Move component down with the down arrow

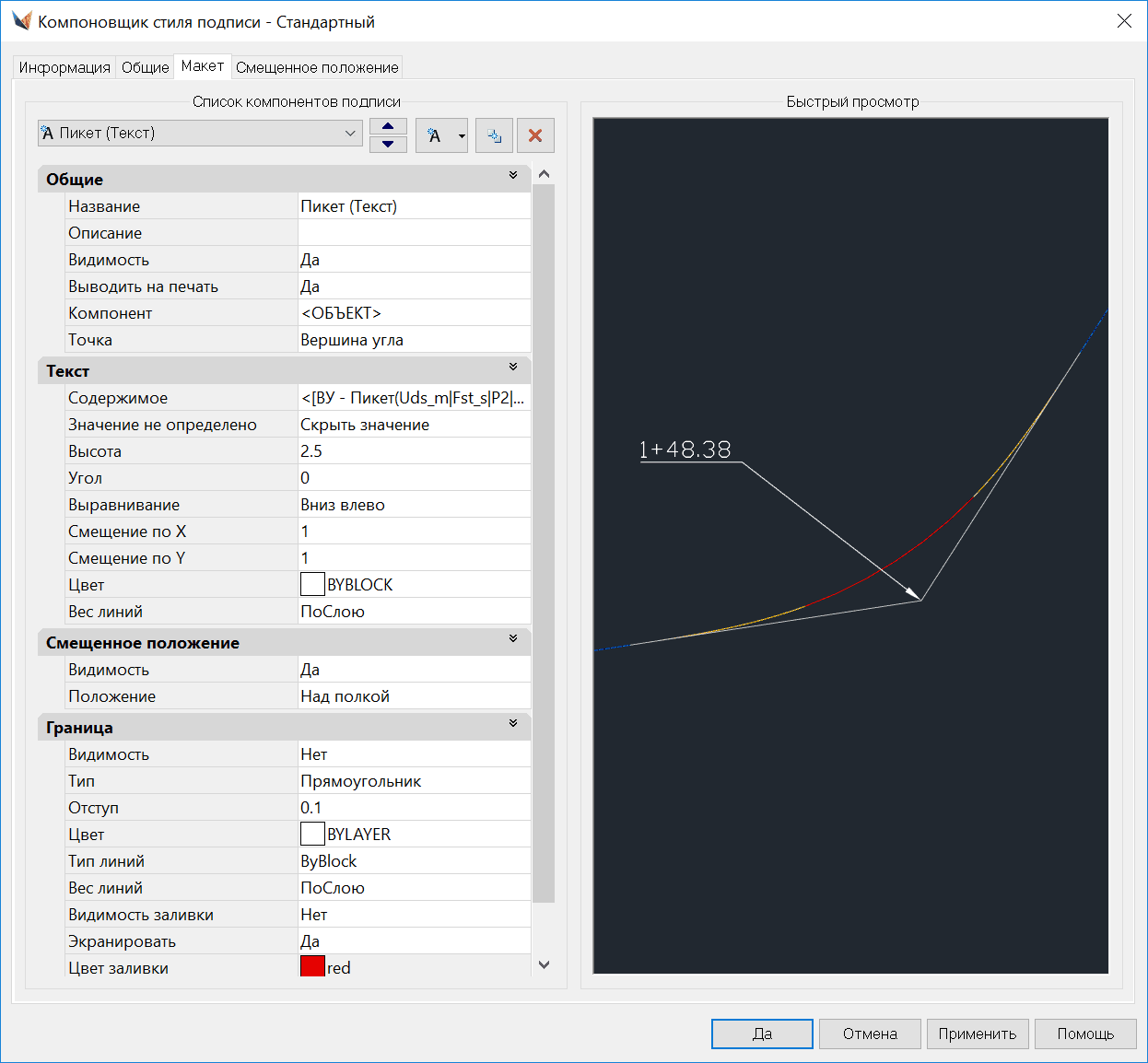tap(388, 144)
